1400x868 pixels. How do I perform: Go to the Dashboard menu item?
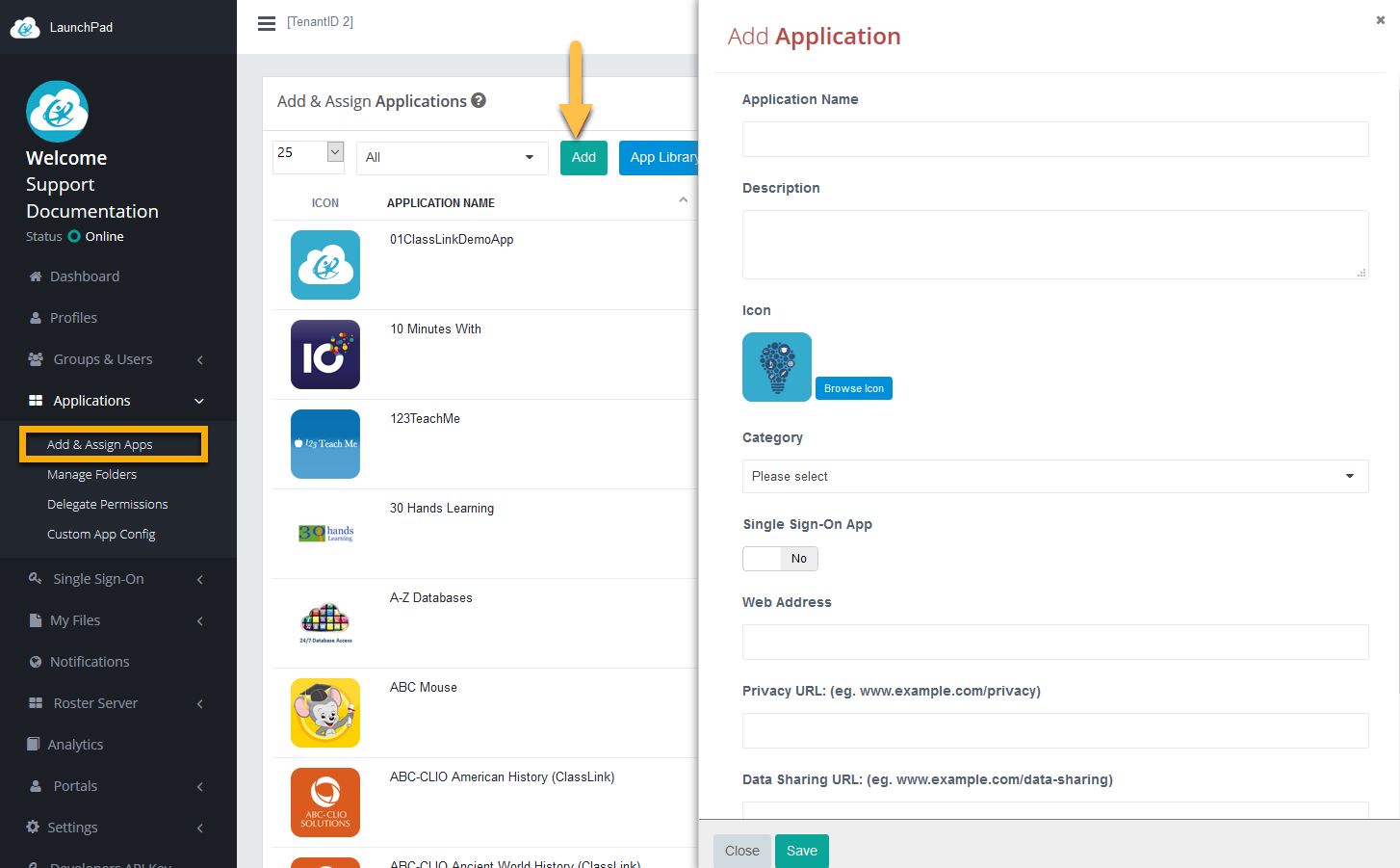pyautogui.click(x=85, y=276)
